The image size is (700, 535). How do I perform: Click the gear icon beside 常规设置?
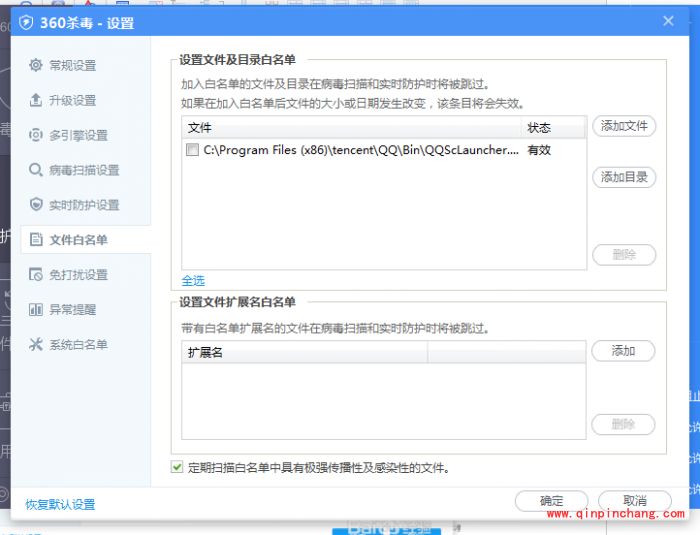pyautogui.click(x=36, y=65)
